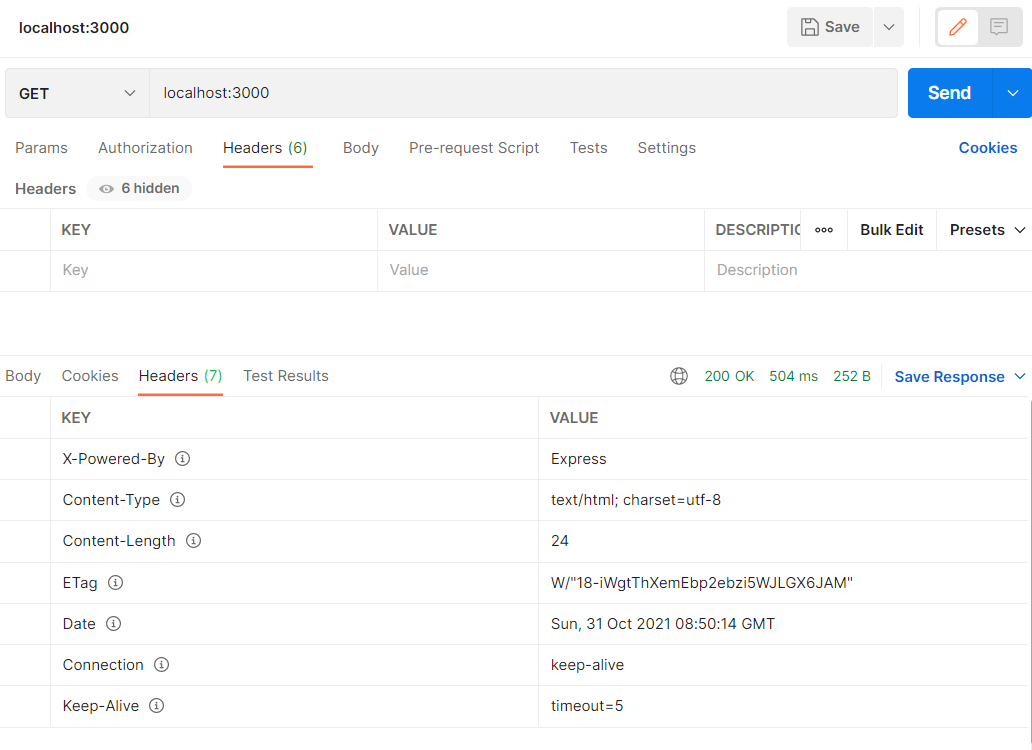Screen dimensions: 1032x750
Task: Click the header Description input cell
Action: [868, 270]
